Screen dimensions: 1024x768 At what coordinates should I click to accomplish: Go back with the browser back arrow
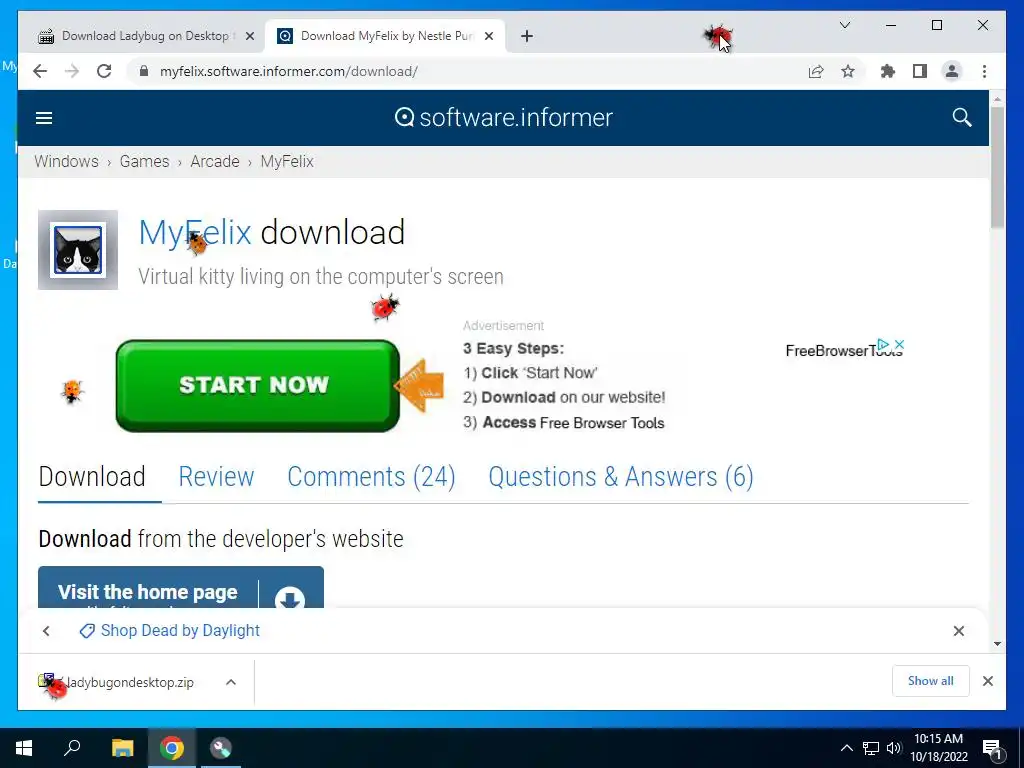[40, 71]
